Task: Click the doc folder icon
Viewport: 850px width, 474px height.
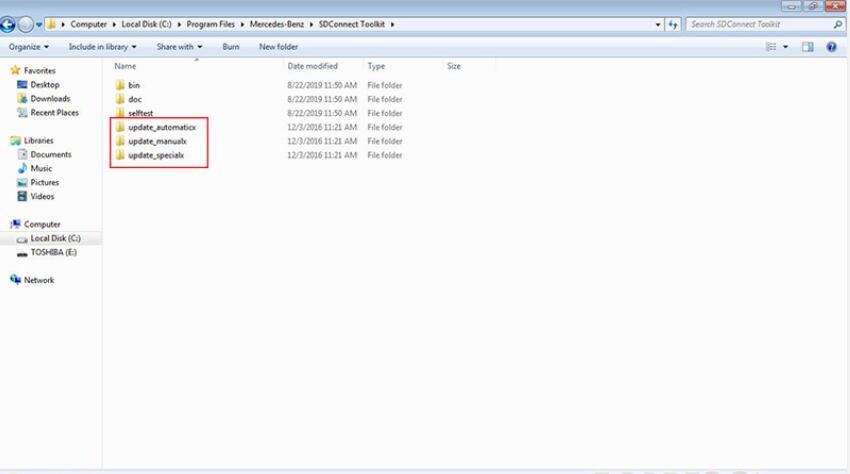Action: pos(120,99)
